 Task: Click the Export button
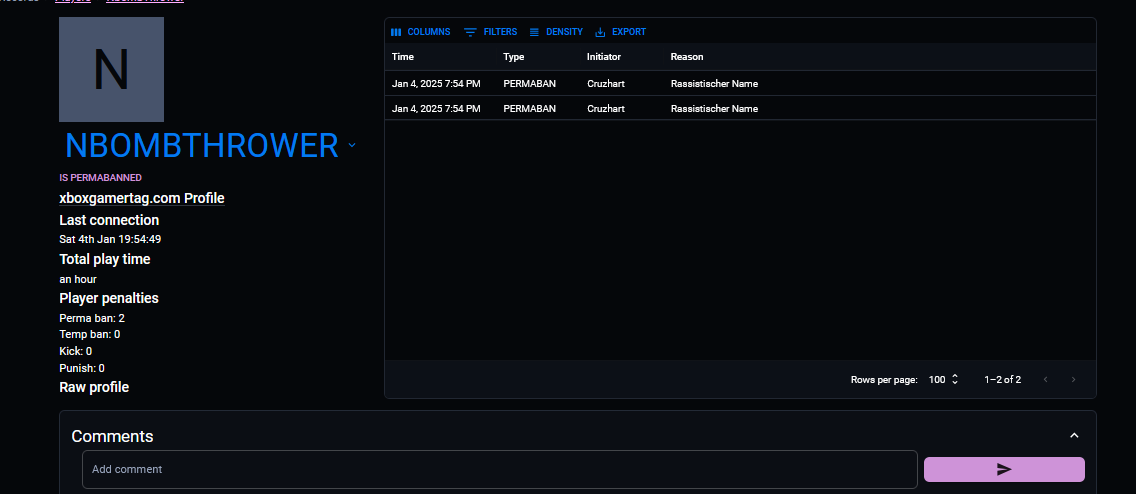coord(620,32)
